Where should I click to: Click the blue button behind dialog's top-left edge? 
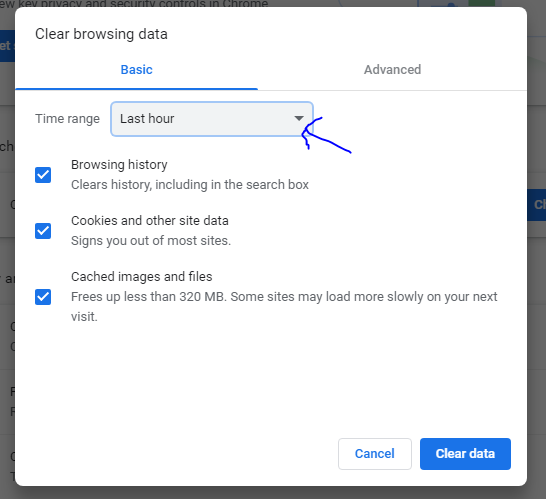click(7, 46)
